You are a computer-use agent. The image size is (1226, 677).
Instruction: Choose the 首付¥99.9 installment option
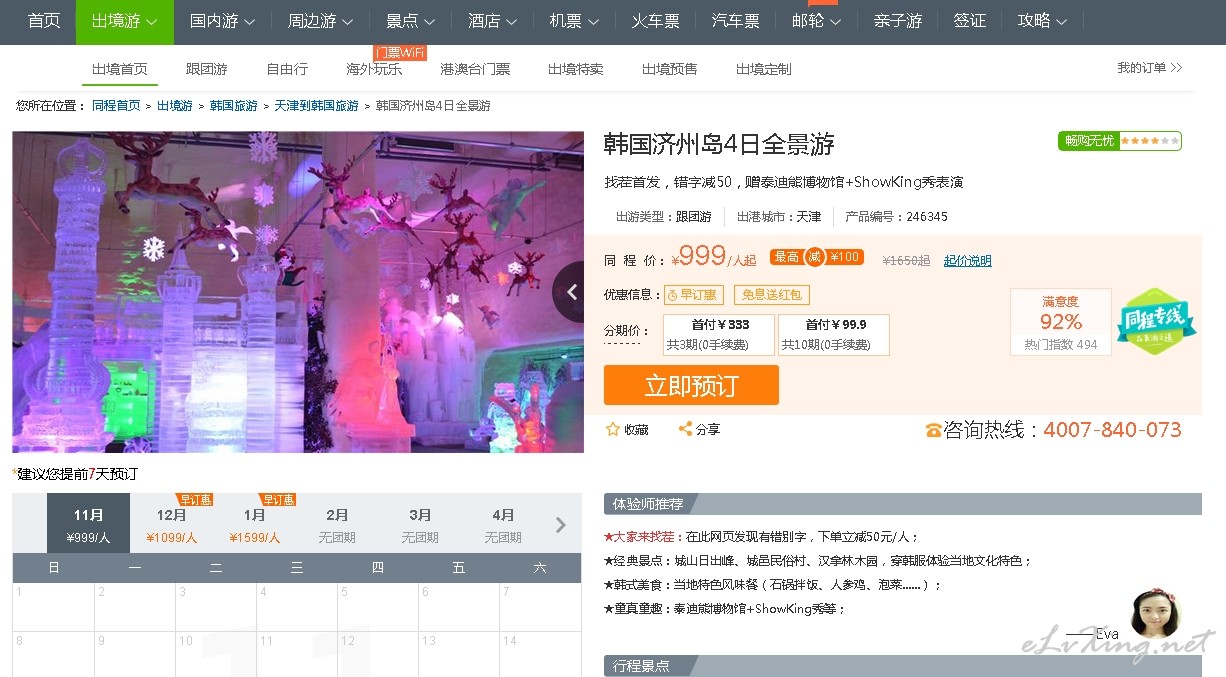coord(834,335)
